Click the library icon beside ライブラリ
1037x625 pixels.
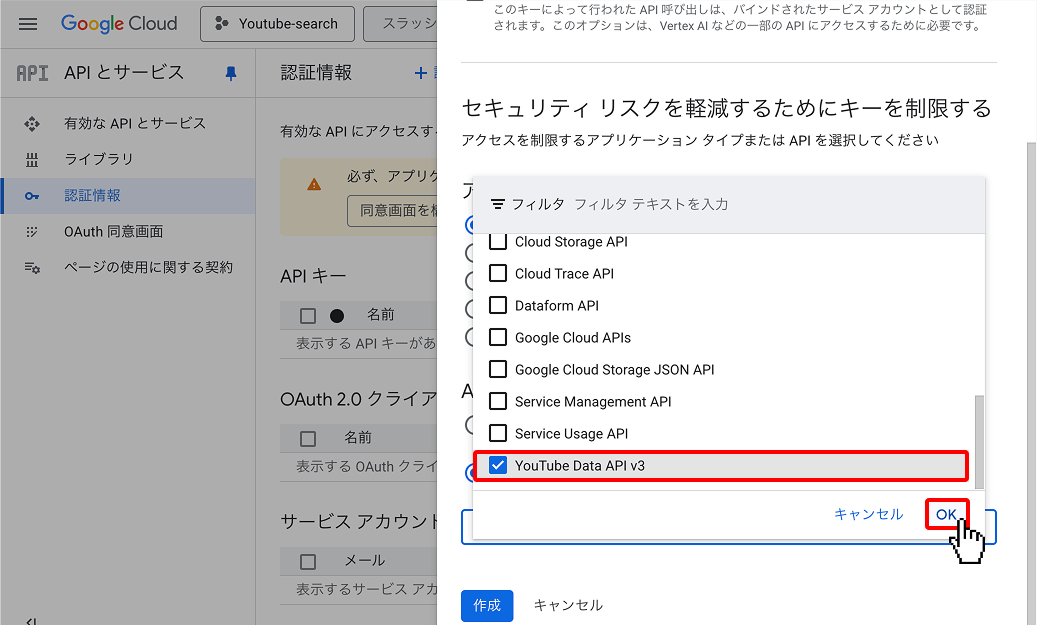click(x=32, y=159)
